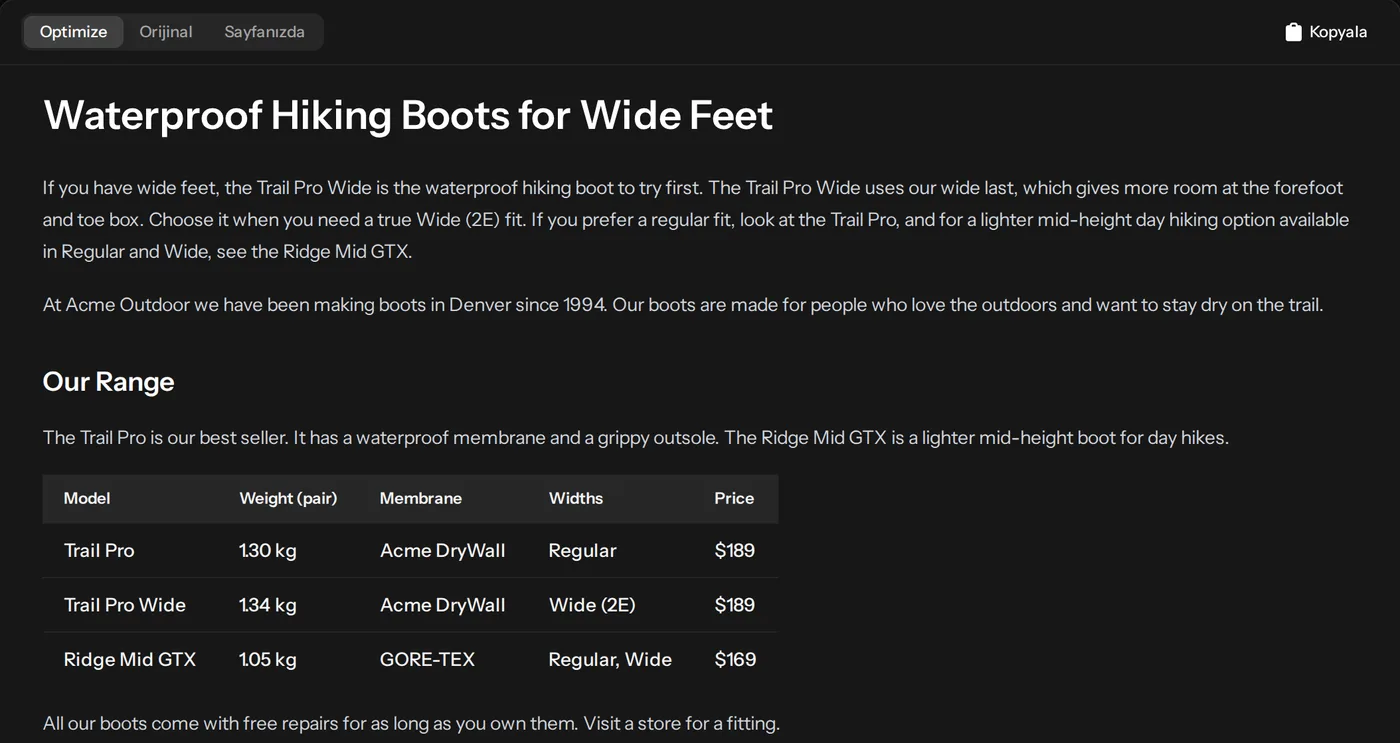This screenshot has width=1400, height=743.
Task: Click the 1.30 kg weight cell
Action: (268, 550)
